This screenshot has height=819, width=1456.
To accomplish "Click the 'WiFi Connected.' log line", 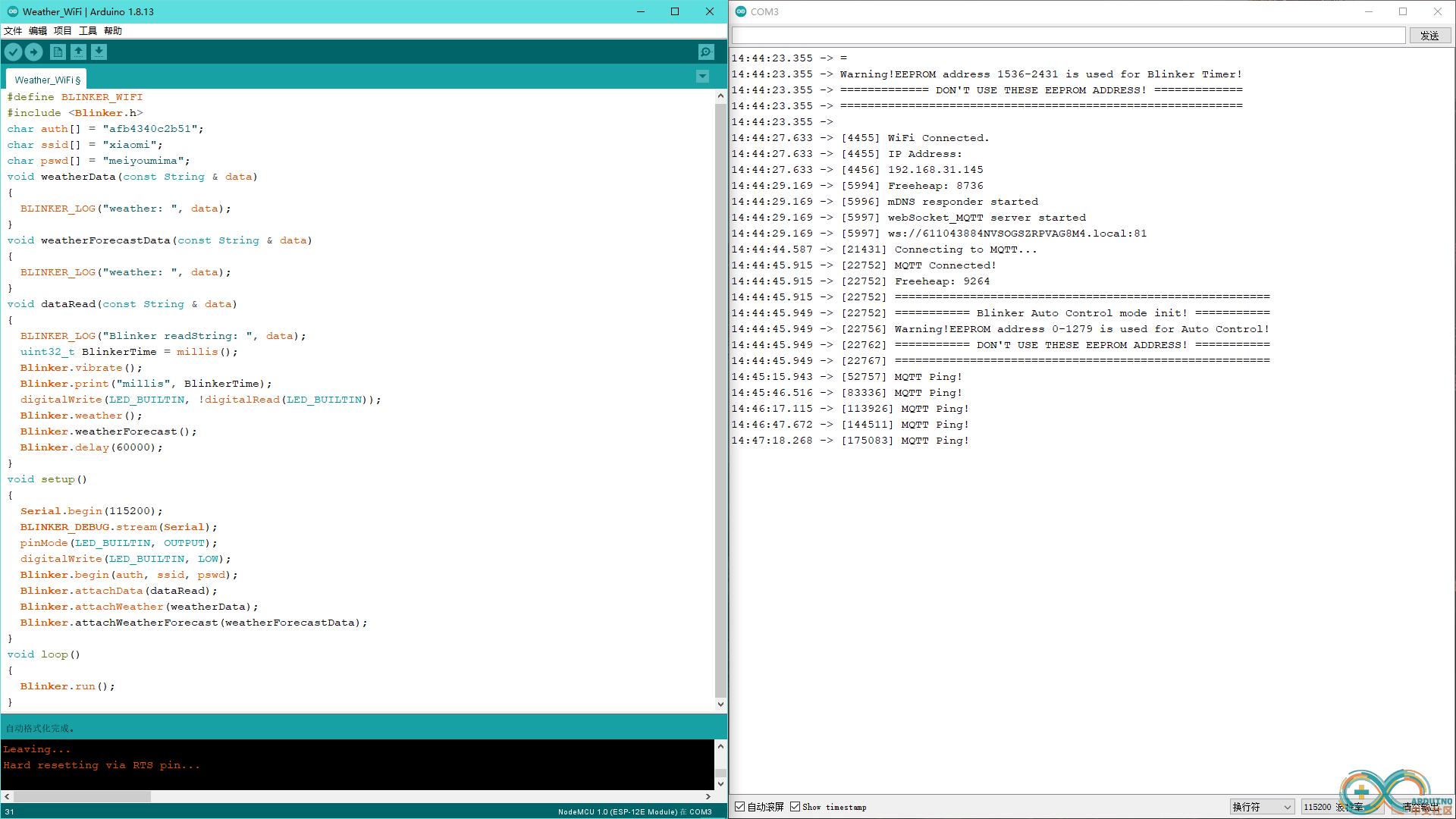I will pyautogui.click(x=861, y=138).
